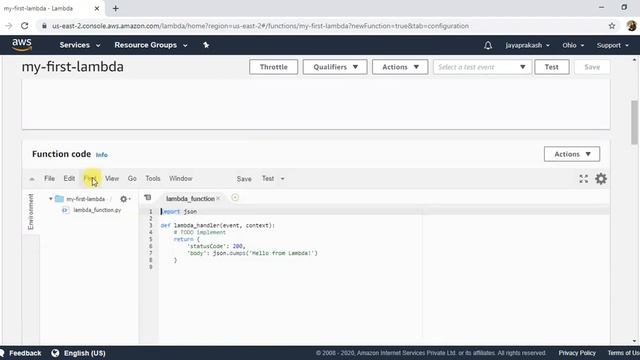Toggle fullscreen for the code editor

click(x=584, y=179)
